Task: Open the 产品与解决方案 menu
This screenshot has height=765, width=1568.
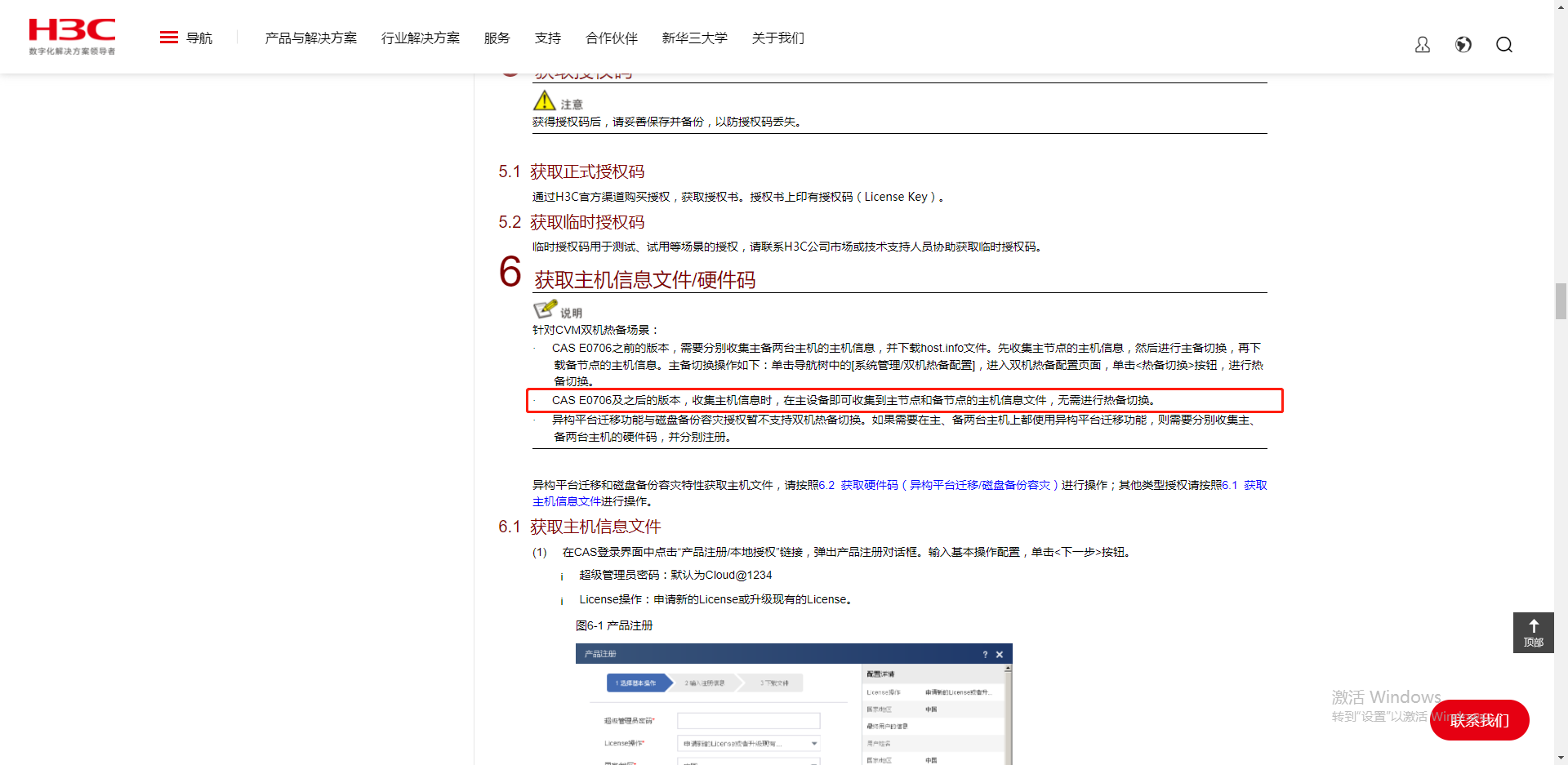Action: 311,38
